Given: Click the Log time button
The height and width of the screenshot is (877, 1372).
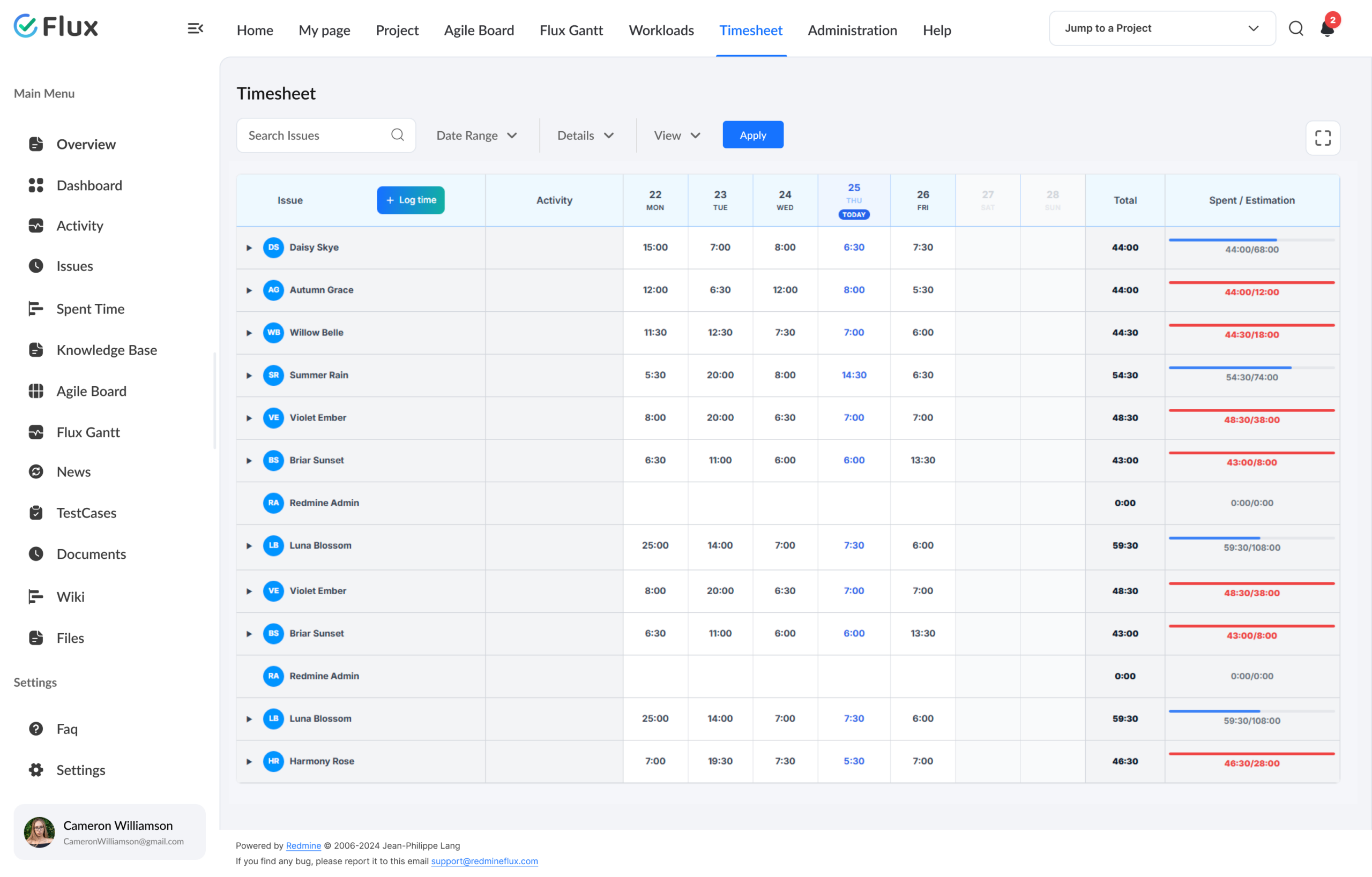Looking at the screenshot, I should (x=410, y=200).
